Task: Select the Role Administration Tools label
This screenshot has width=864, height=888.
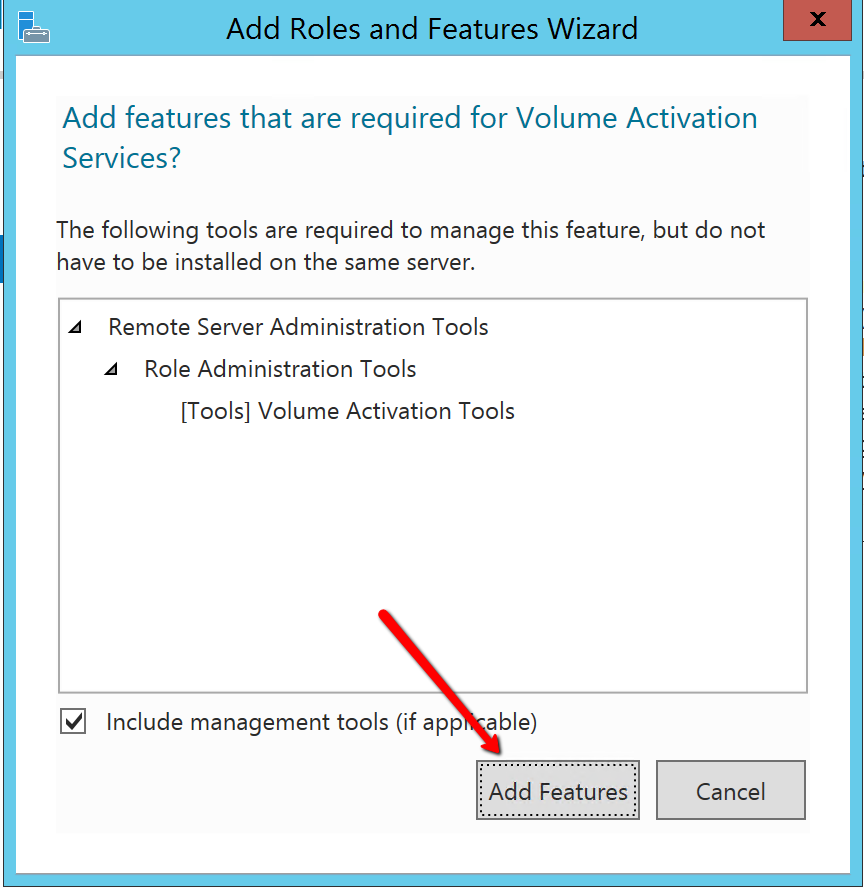Action: coord(280,369)
